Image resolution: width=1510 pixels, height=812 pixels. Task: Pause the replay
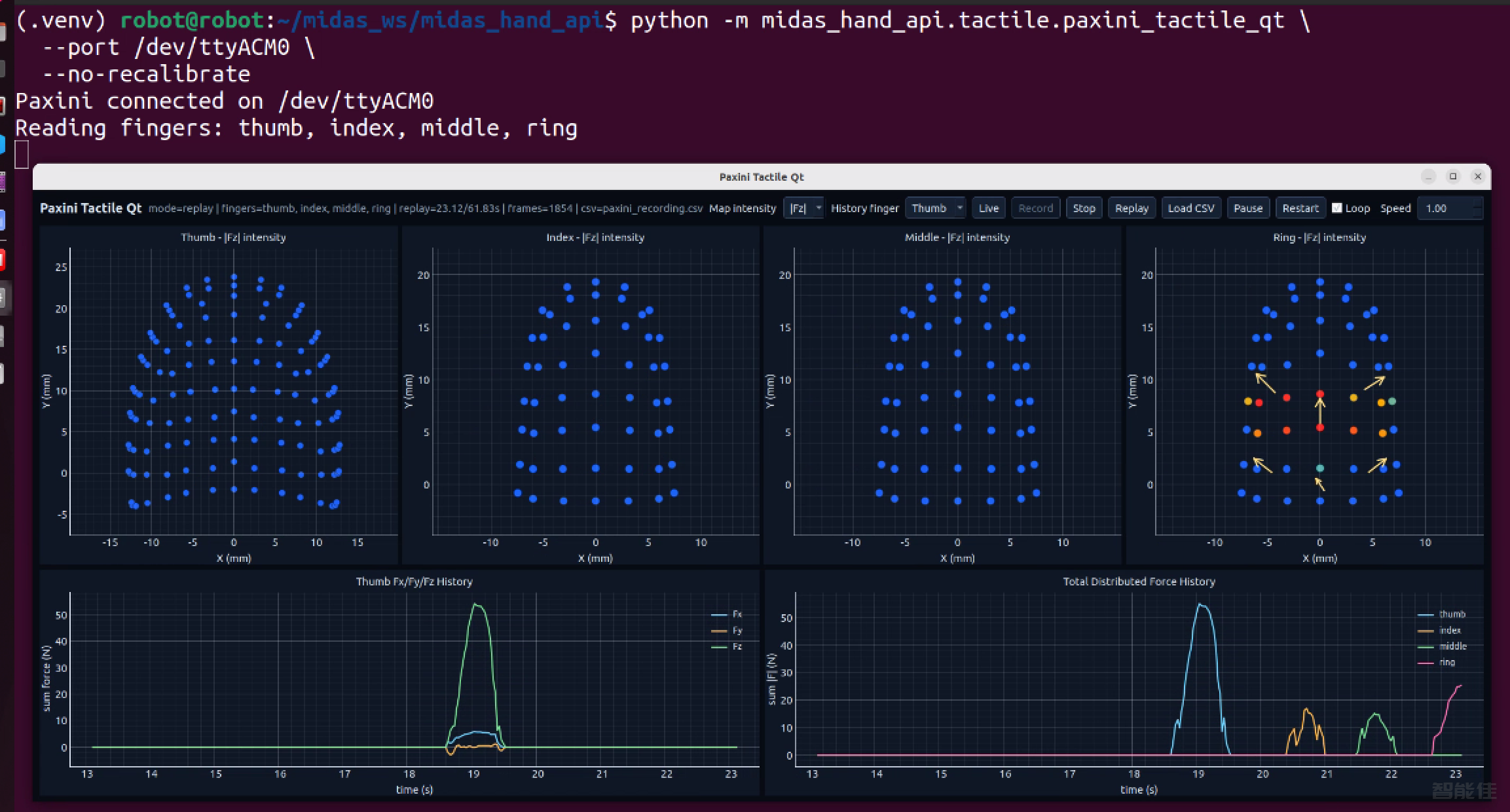coord(1248,208)
